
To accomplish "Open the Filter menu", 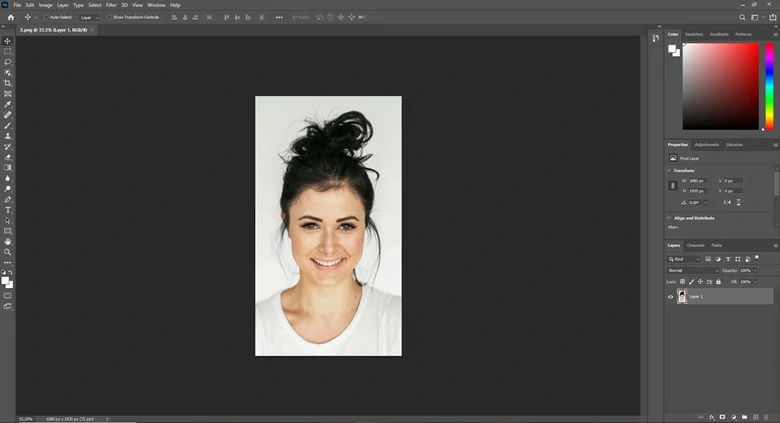I will (x=111, y=5).
